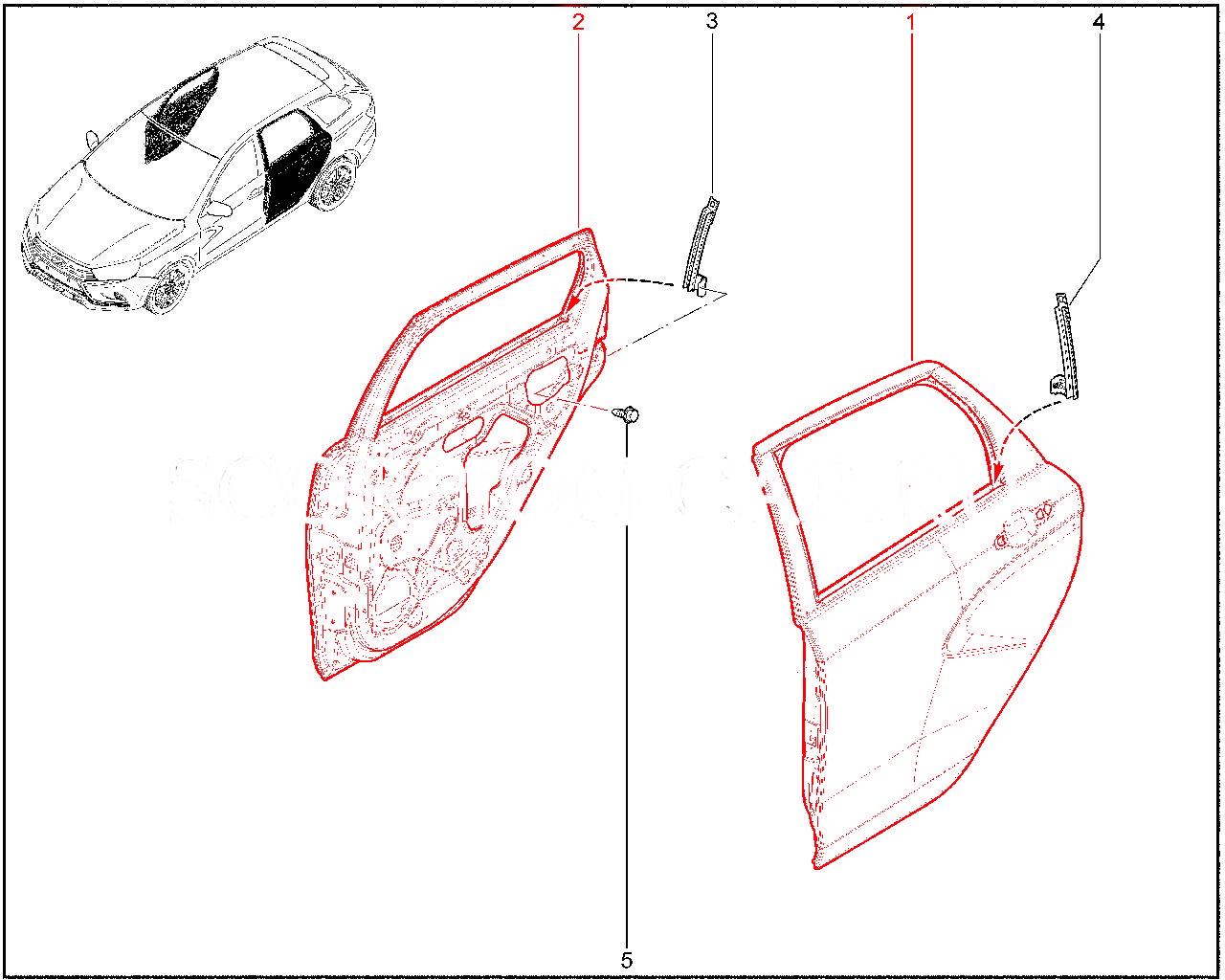Image resolution: width=1225 pixels, height=980 pixels.
Task: Click callout number 3 label
Action: [712, 21]
